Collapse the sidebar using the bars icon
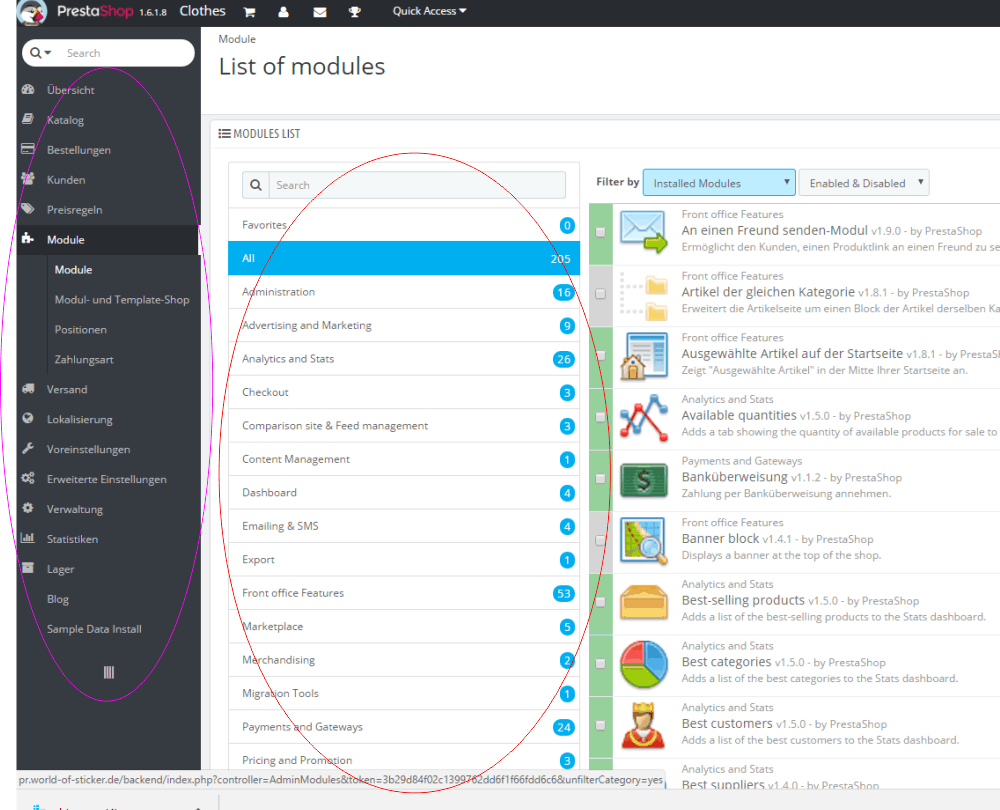1000x810 pixels. tap(109, 672)
